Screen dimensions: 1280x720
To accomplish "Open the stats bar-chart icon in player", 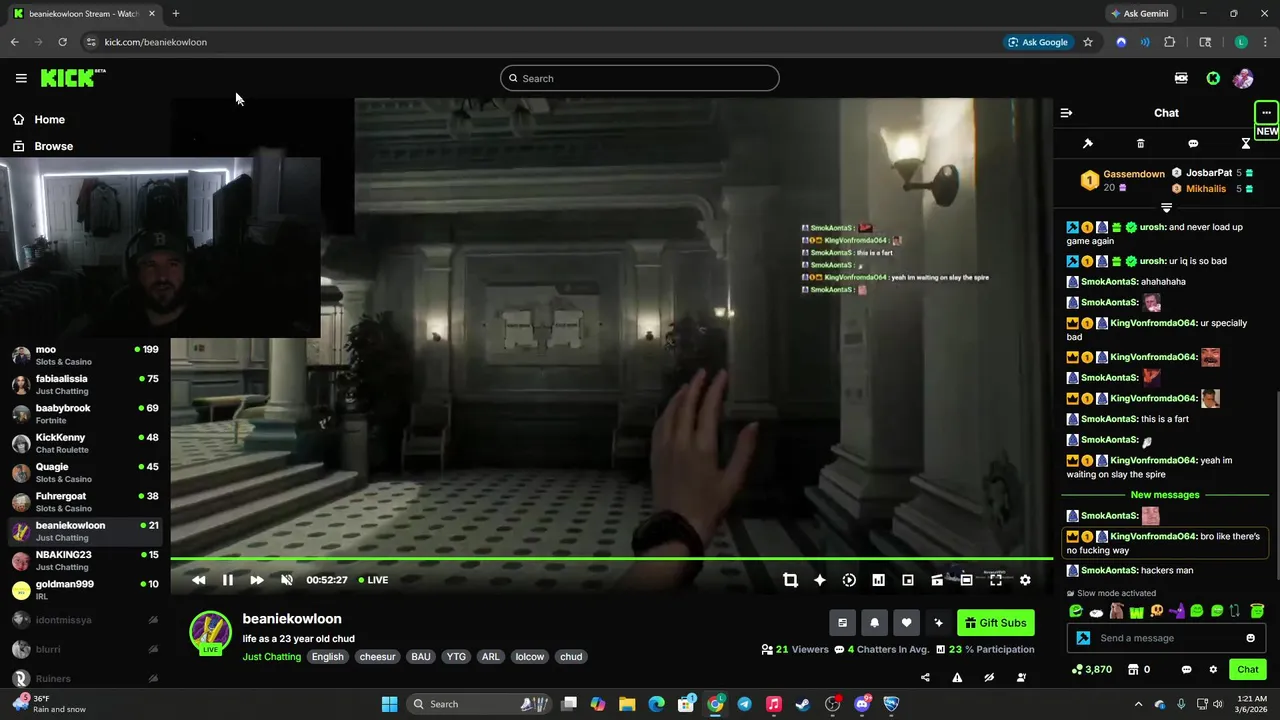I will click(878, 580).
